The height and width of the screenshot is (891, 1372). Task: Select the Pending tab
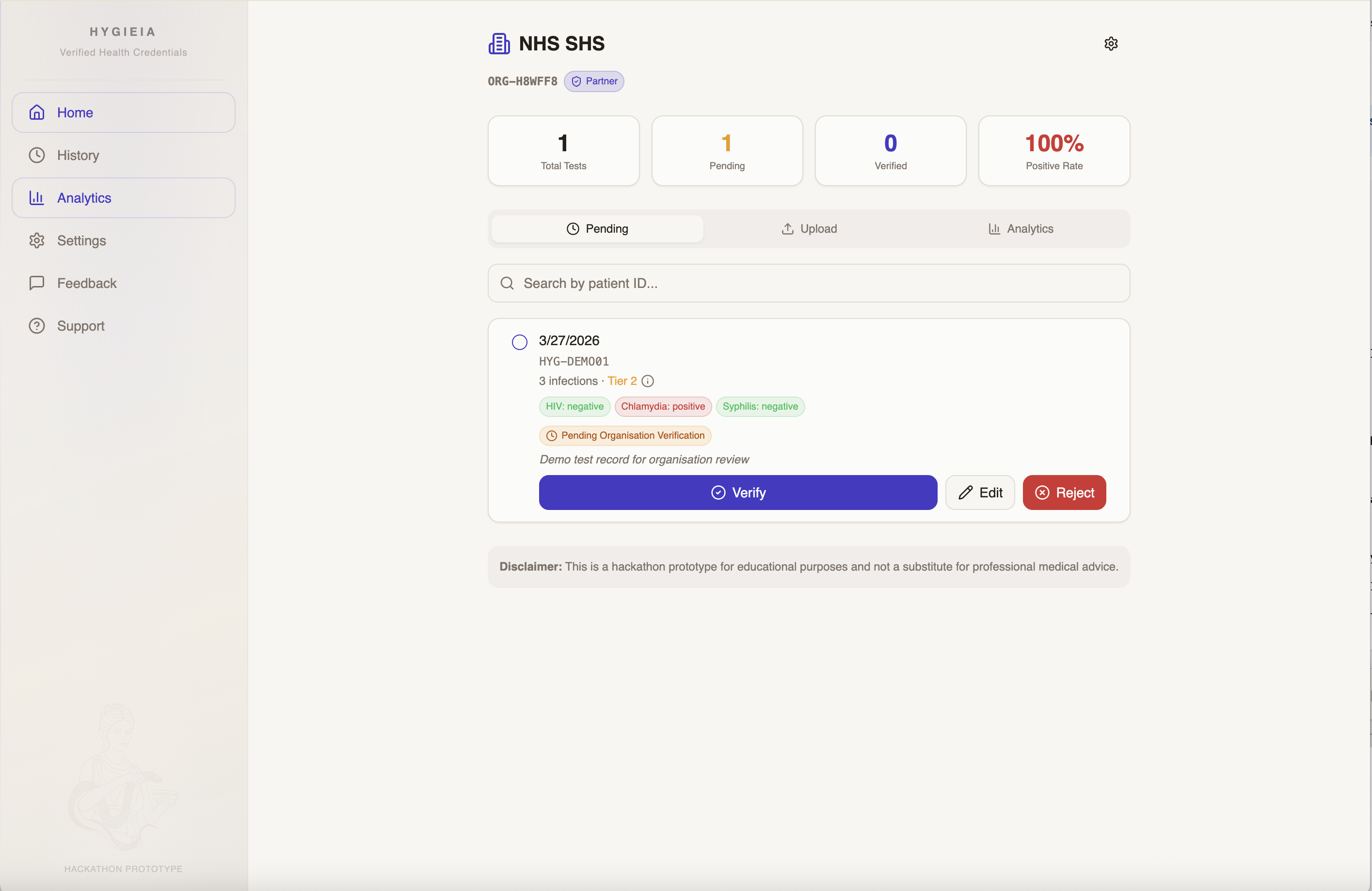(x=597, y=229)
